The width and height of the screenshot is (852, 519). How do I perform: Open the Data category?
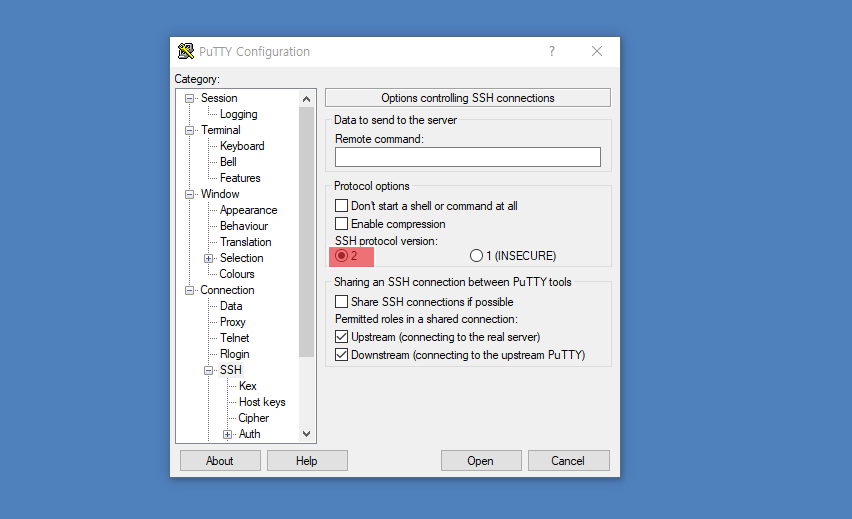click(231, 306)
